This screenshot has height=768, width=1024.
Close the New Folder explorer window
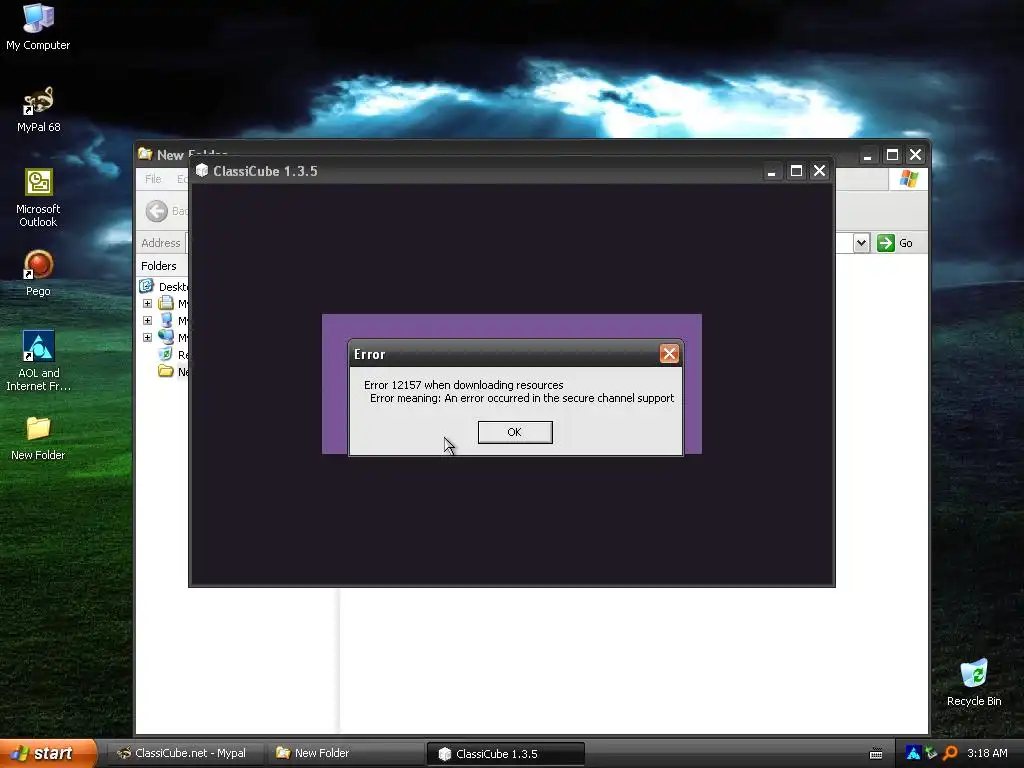click(x=916, y=155)
